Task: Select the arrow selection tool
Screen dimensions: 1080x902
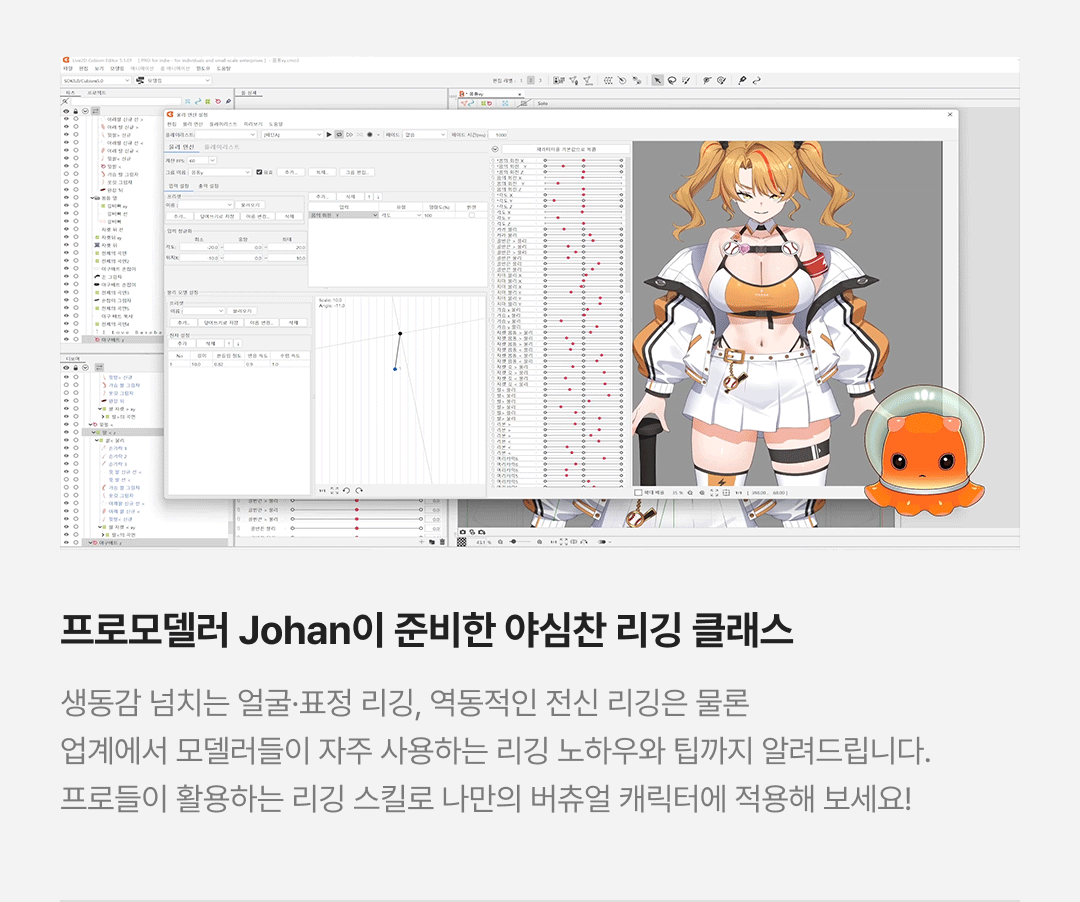Action: click(x=657, y=80)
